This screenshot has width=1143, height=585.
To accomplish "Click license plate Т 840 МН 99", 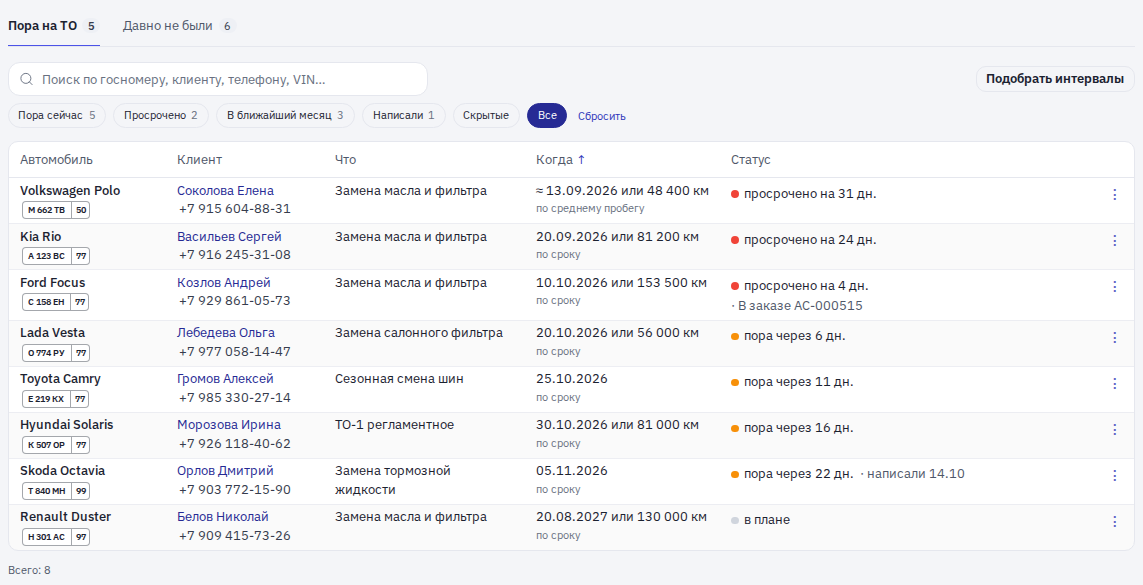I will [55, 491].
